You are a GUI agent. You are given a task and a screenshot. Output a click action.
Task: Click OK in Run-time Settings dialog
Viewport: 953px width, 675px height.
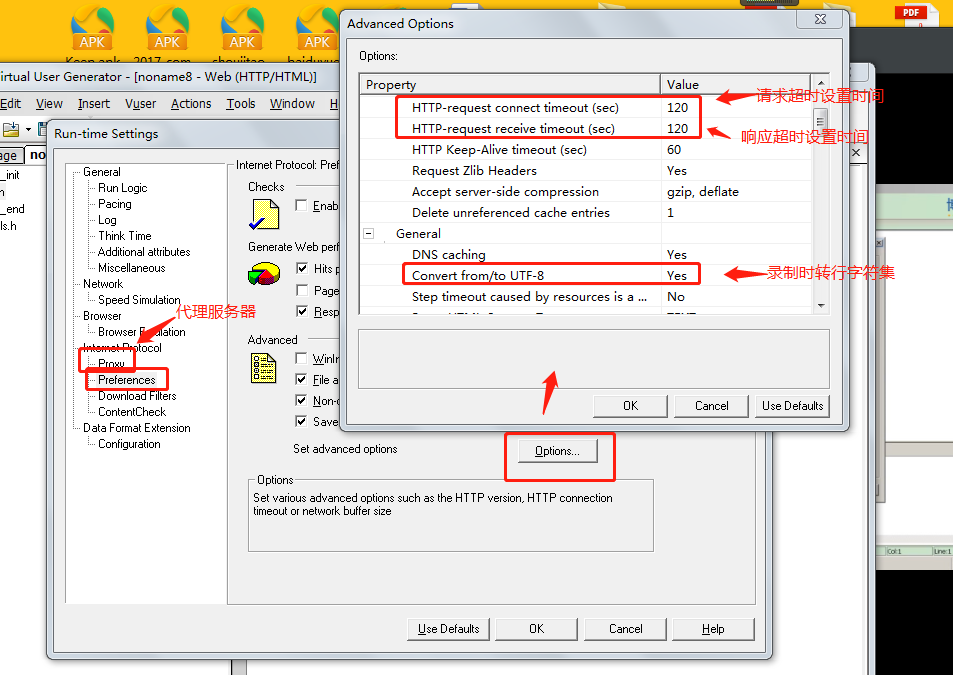tap(536, 629)
